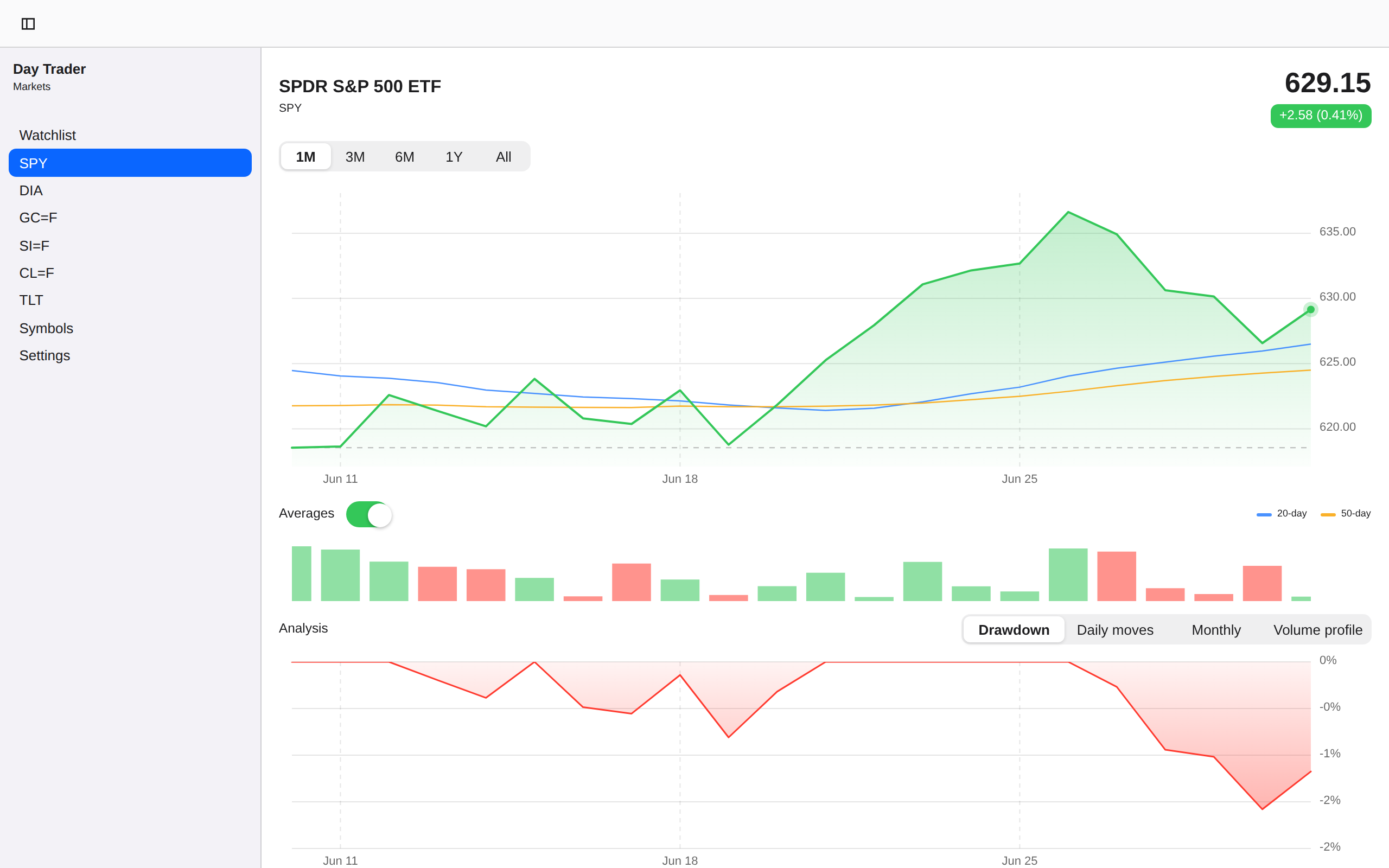Open DIA from the sidebar
The image size is (1389, 868).
point(130,190)
